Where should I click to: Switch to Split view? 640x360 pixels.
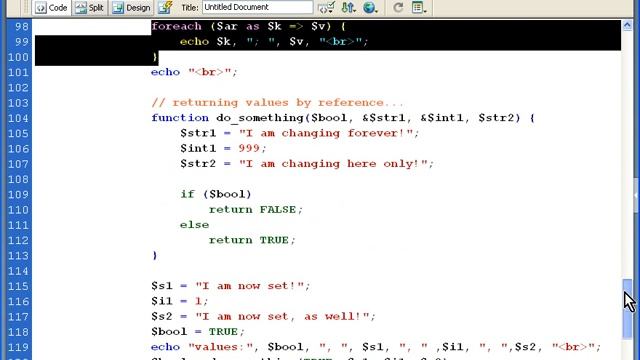point(90,7)
